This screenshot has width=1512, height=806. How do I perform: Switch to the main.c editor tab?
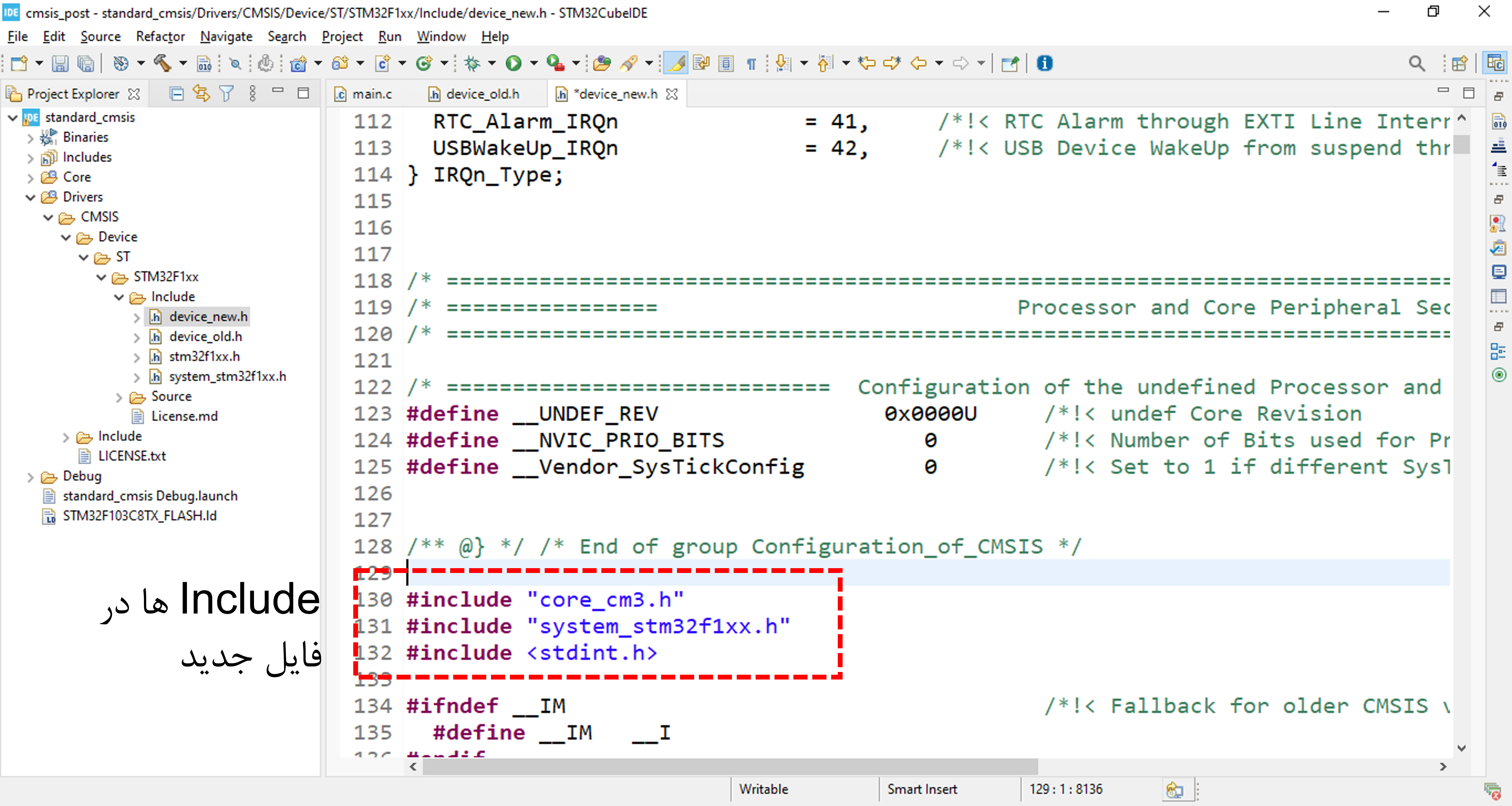tap(364, 94)
